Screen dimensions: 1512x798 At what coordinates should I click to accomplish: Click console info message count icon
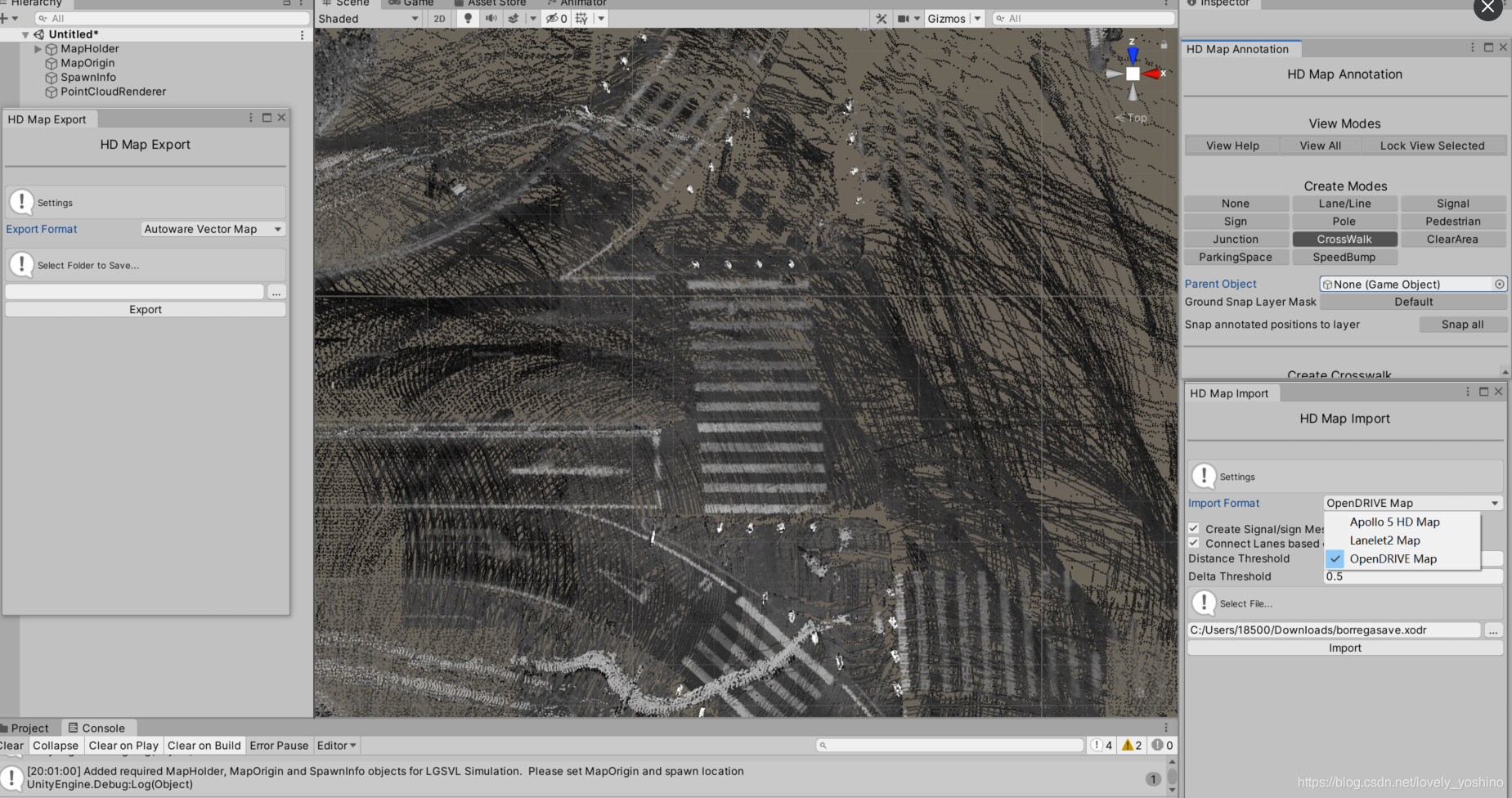(1101, 745)
